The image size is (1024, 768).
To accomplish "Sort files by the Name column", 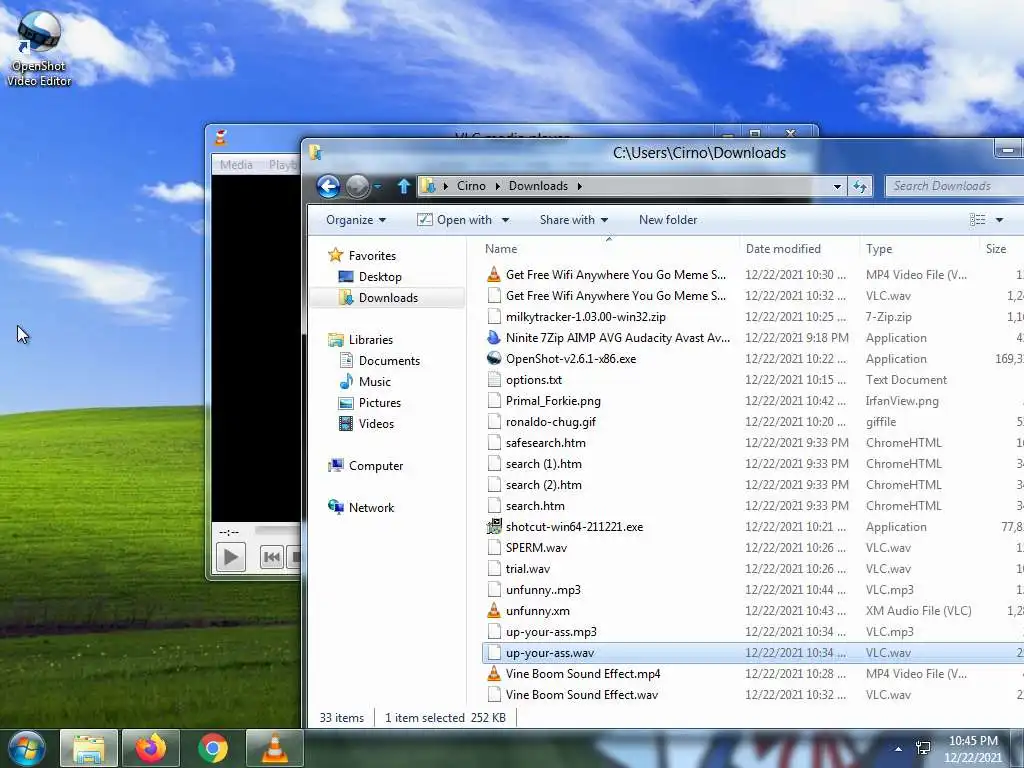I will 501,249.
